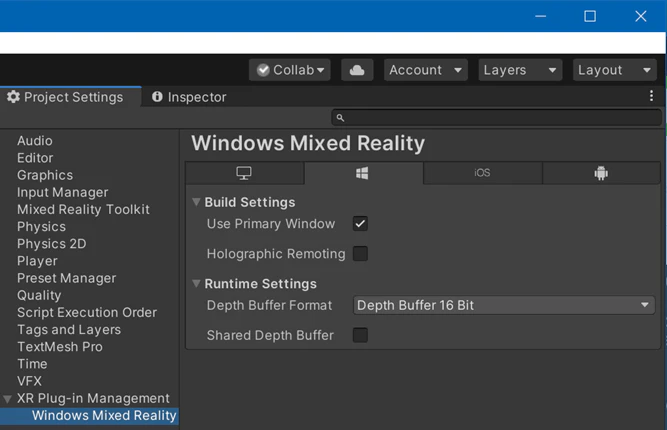Click the Collab checkmark icon
The width and height of the screenshot is (667, 430).
pyautogui.click(x=263, y=70)
